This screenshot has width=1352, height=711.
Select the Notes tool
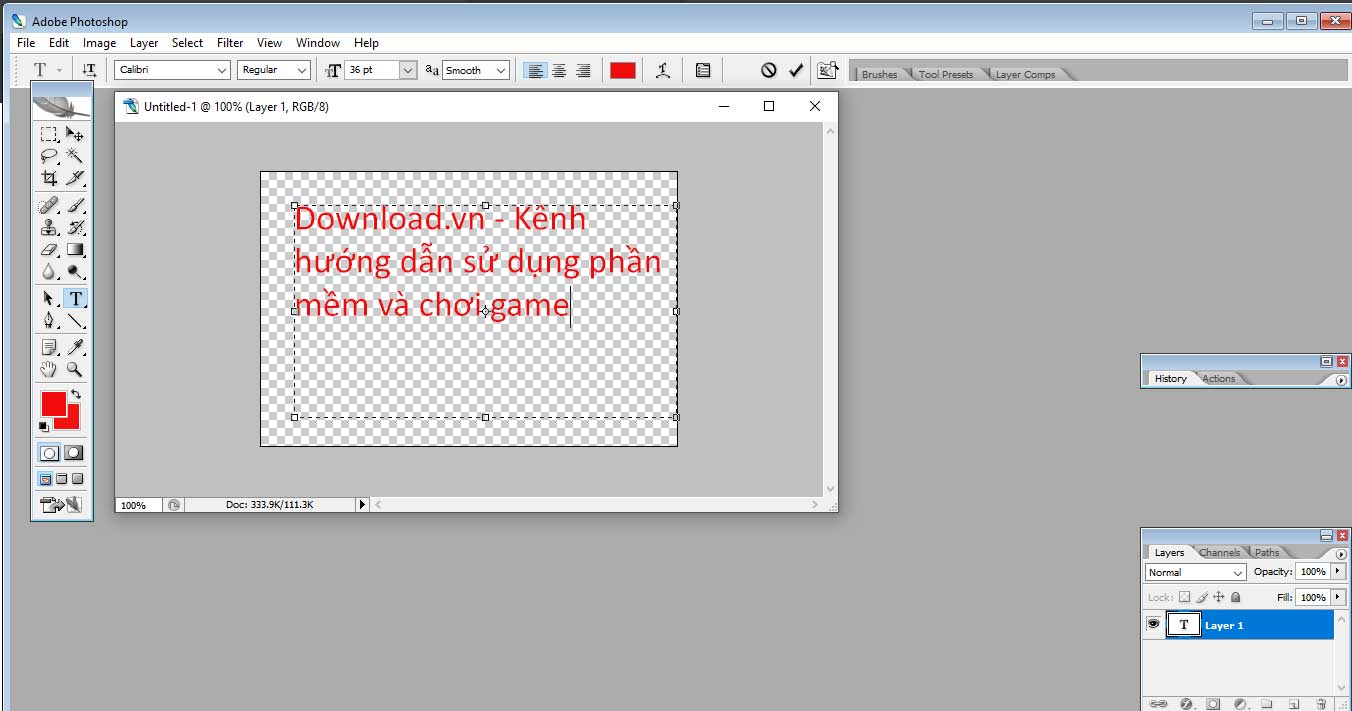(48, 348)
